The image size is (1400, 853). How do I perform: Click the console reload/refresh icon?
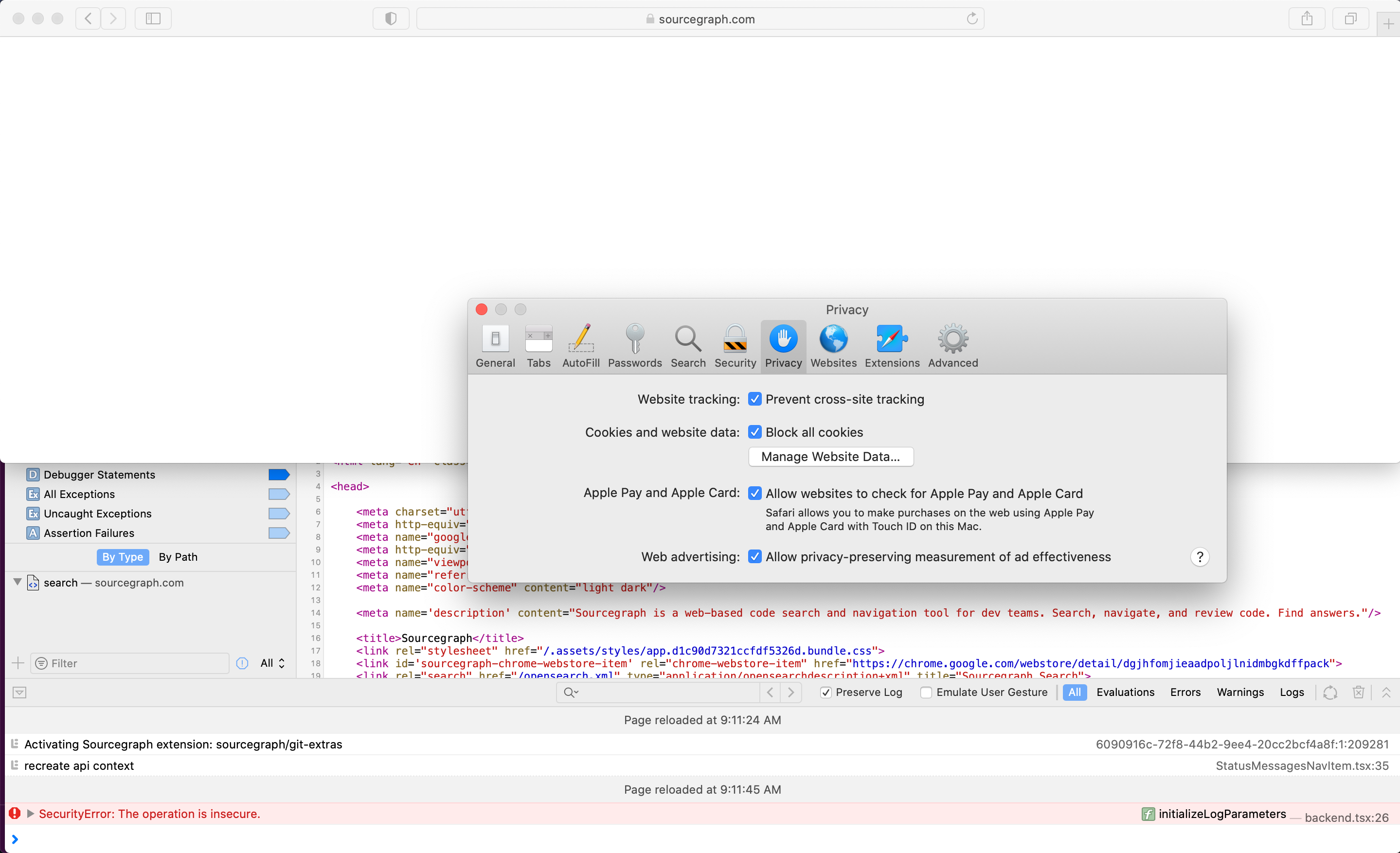(1329, 693)
